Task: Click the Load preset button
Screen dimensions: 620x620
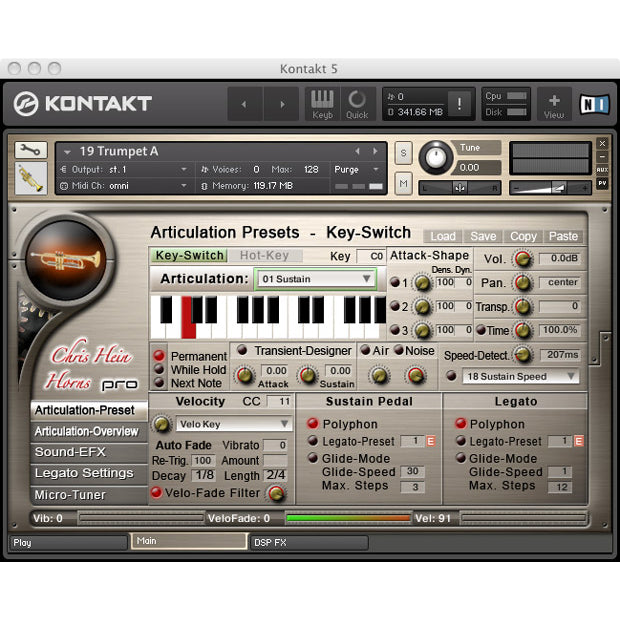Action: pyautogui.click(x=442, y=236)
